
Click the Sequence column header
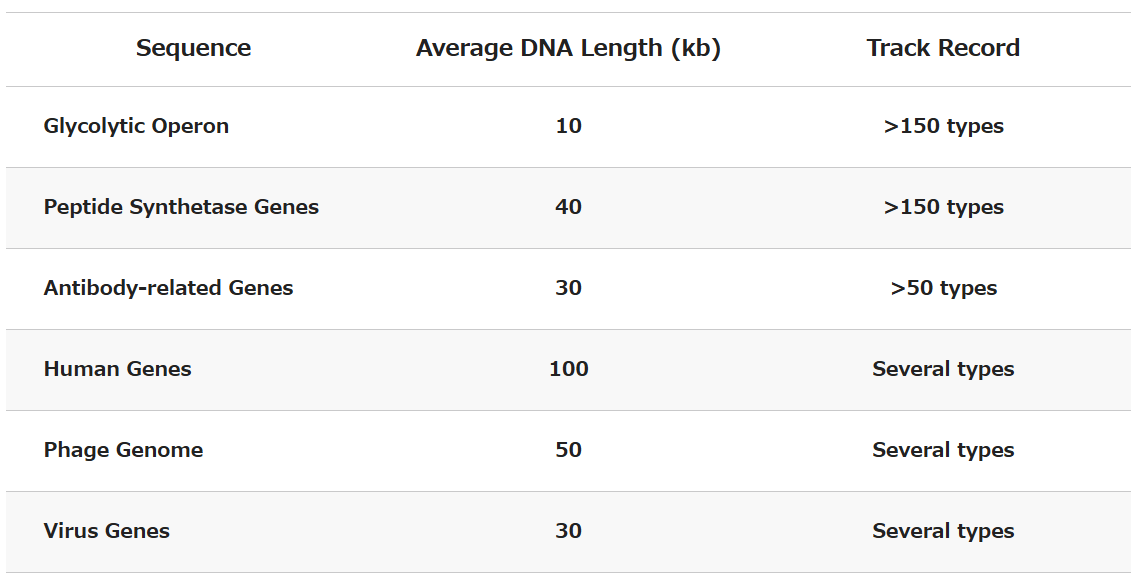193,48
